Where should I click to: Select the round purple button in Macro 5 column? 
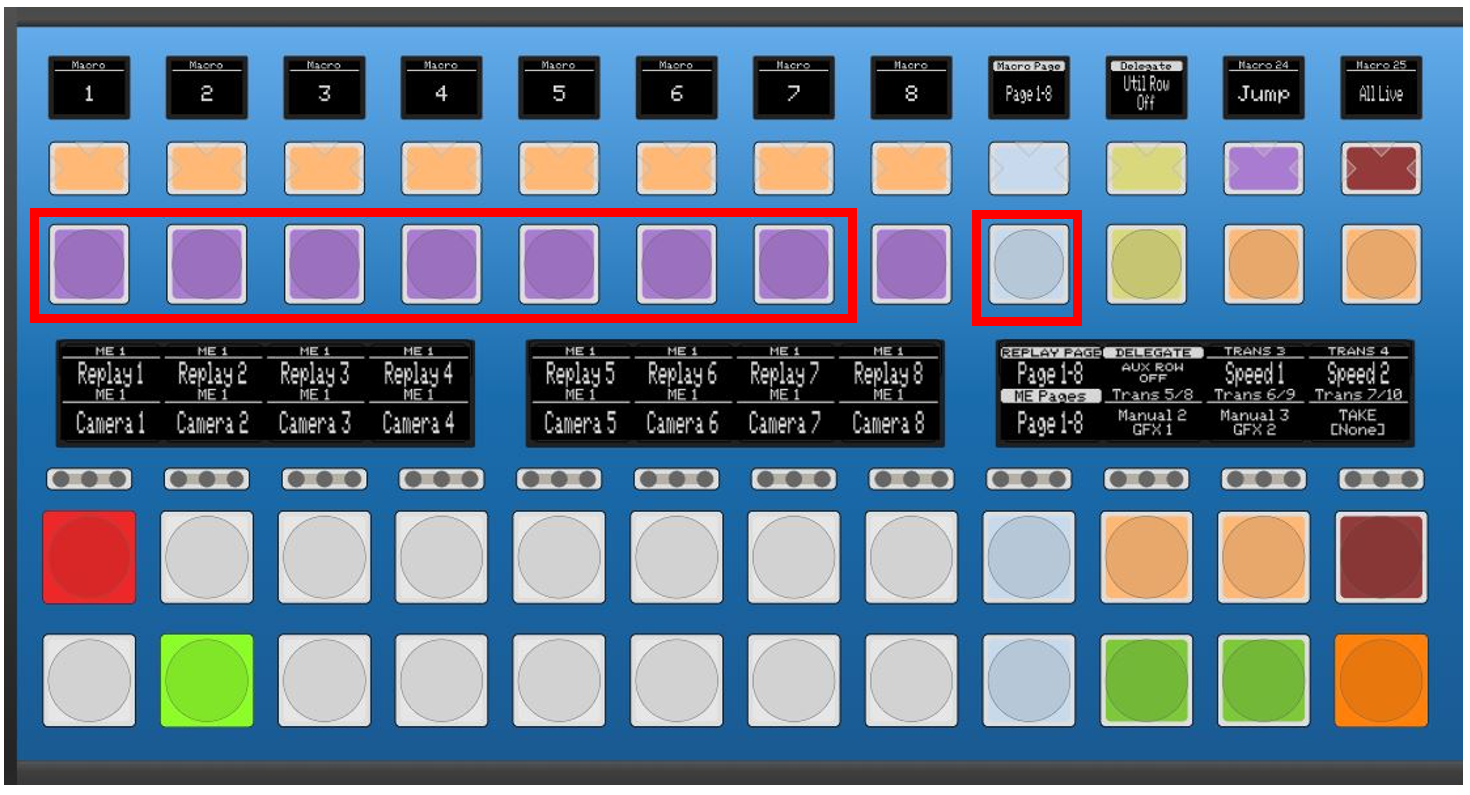point(558,264)
